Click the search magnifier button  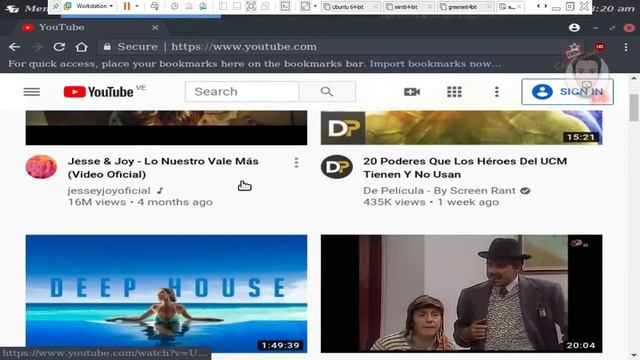[327, 91]
